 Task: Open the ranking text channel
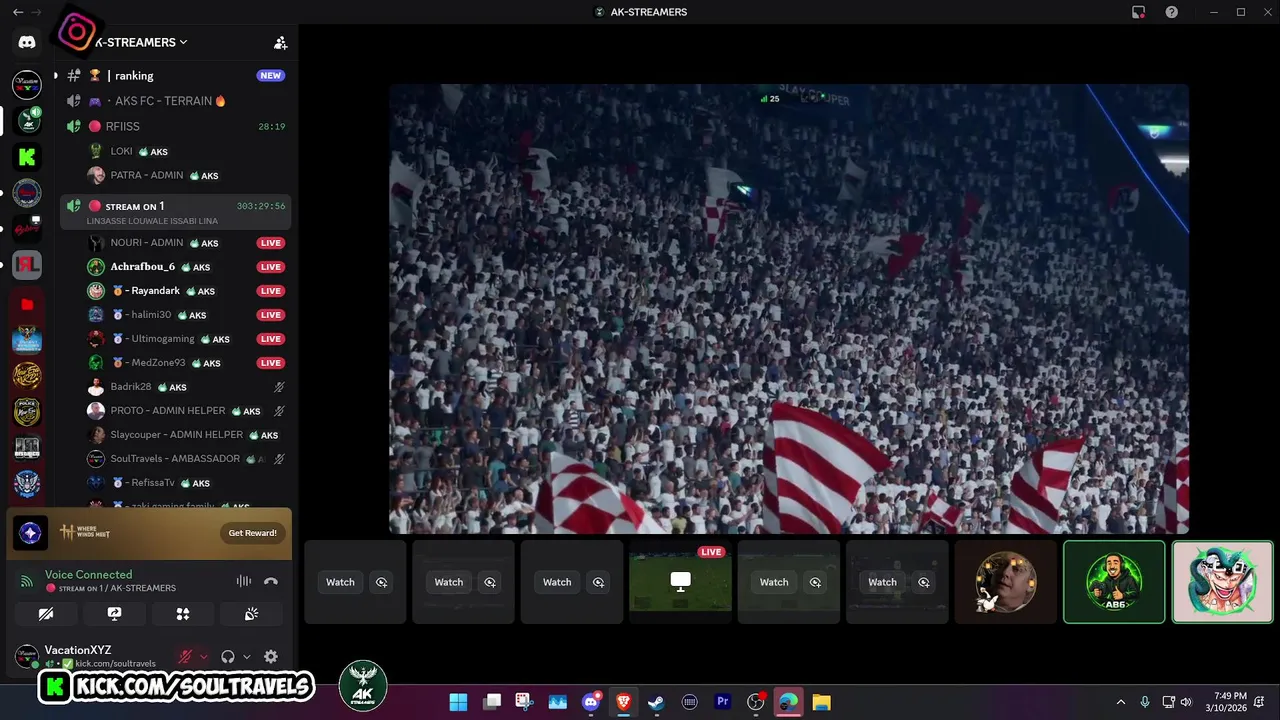(176, 75)
